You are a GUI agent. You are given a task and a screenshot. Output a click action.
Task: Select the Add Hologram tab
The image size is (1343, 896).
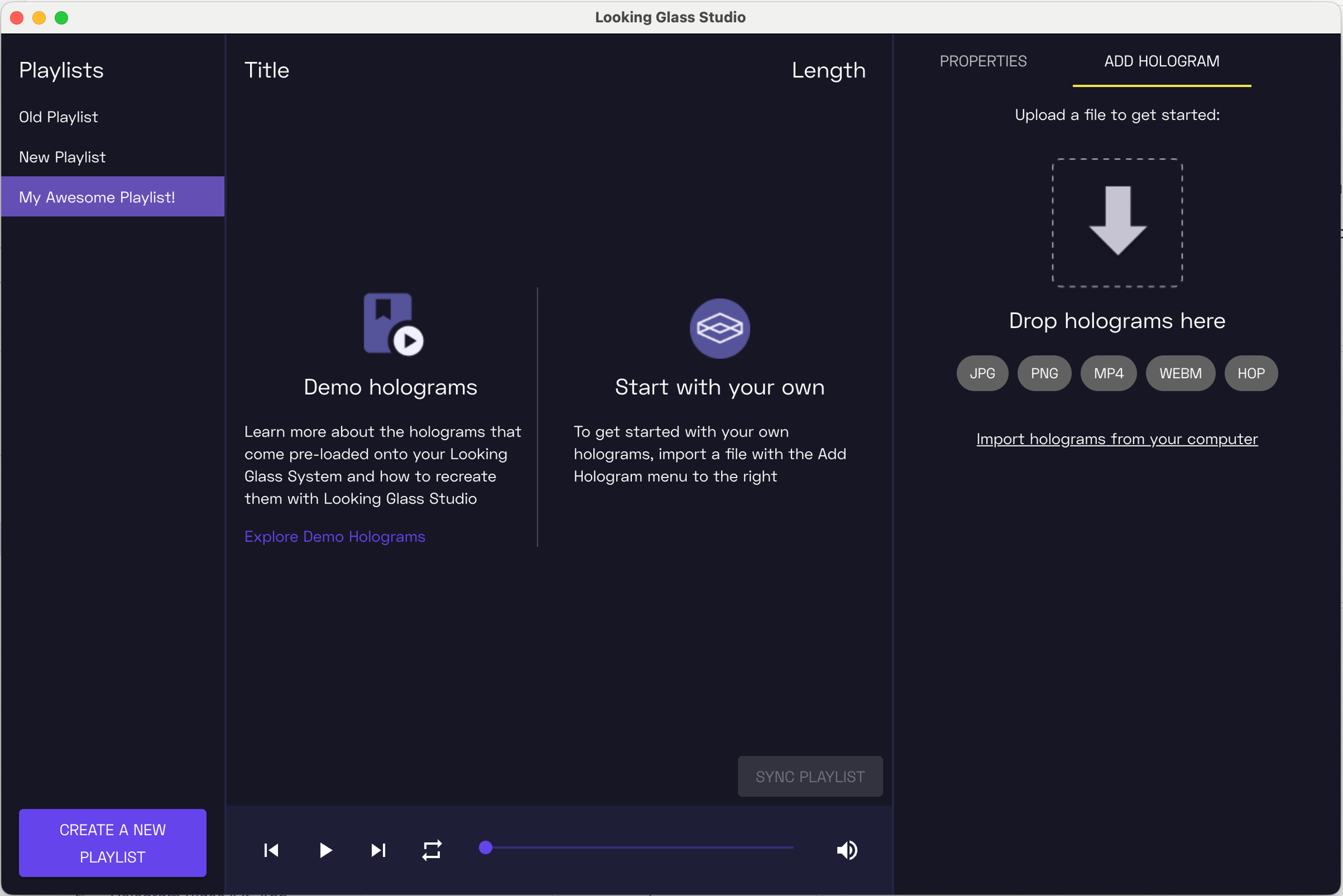[1161, 61]
